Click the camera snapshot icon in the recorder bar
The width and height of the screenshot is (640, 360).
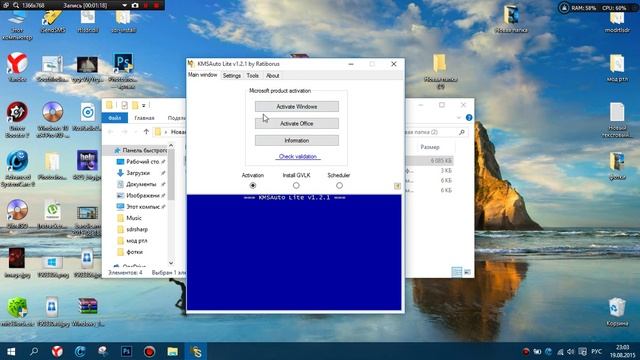click(x=135, y=5)
